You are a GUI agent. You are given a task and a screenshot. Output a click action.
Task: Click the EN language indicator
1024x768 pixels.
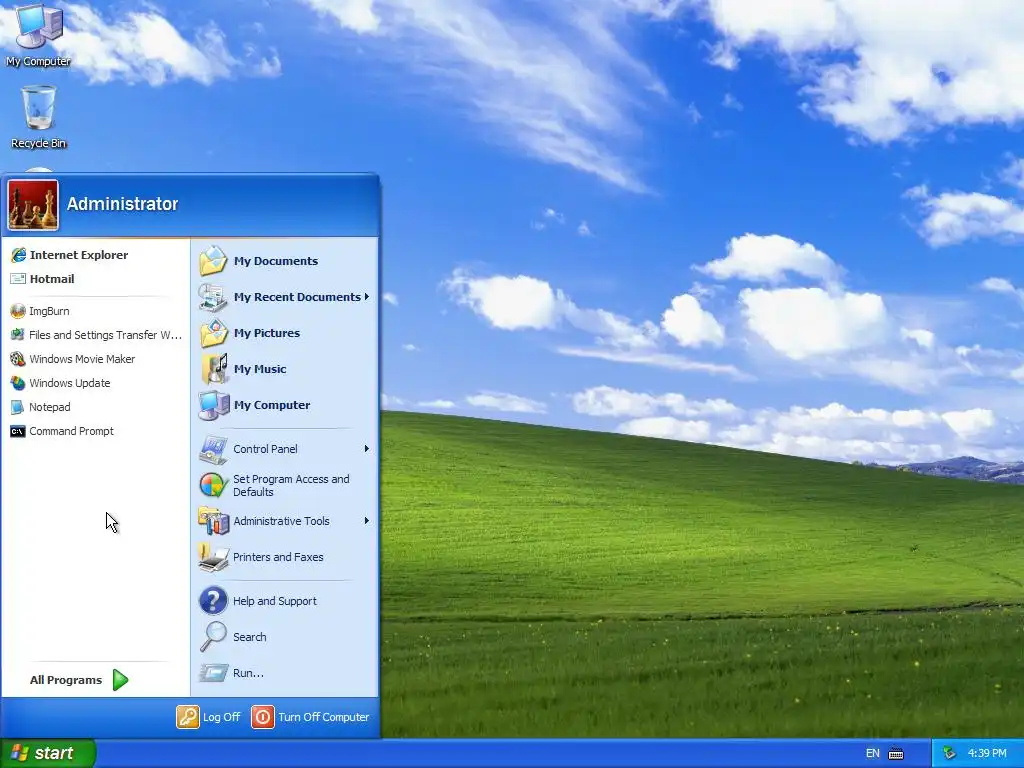[872, 754]
